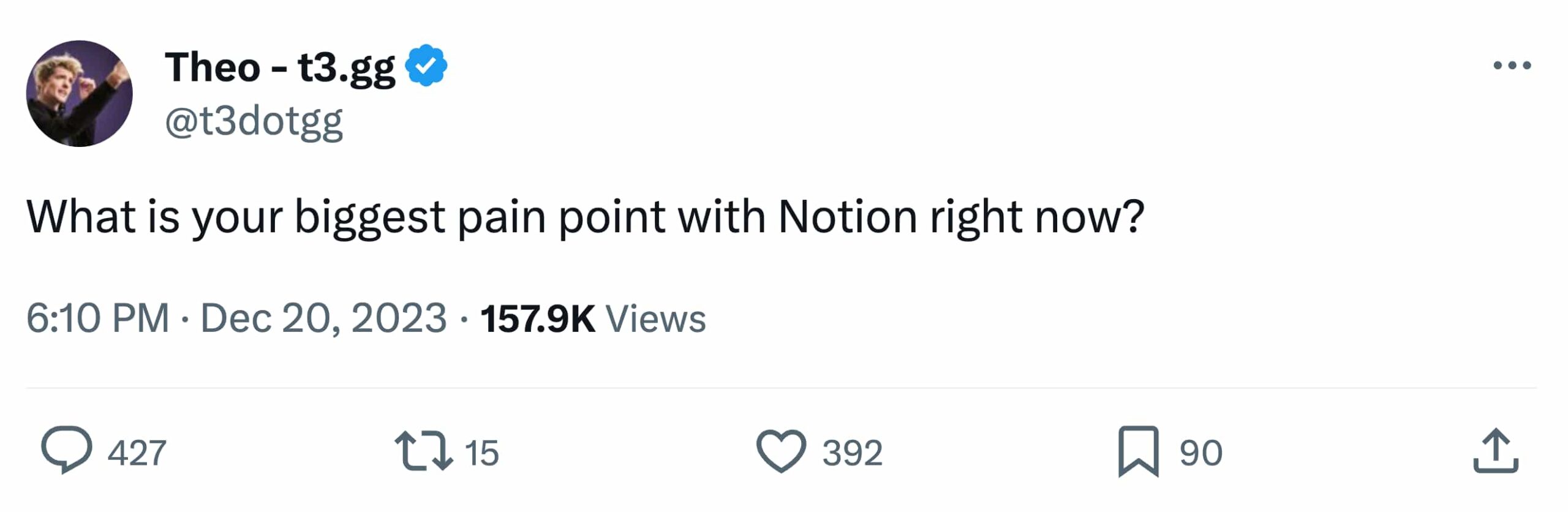1568x512 pixels.
Task: Click the 392 likes count
Action: [x=853, y=453]
